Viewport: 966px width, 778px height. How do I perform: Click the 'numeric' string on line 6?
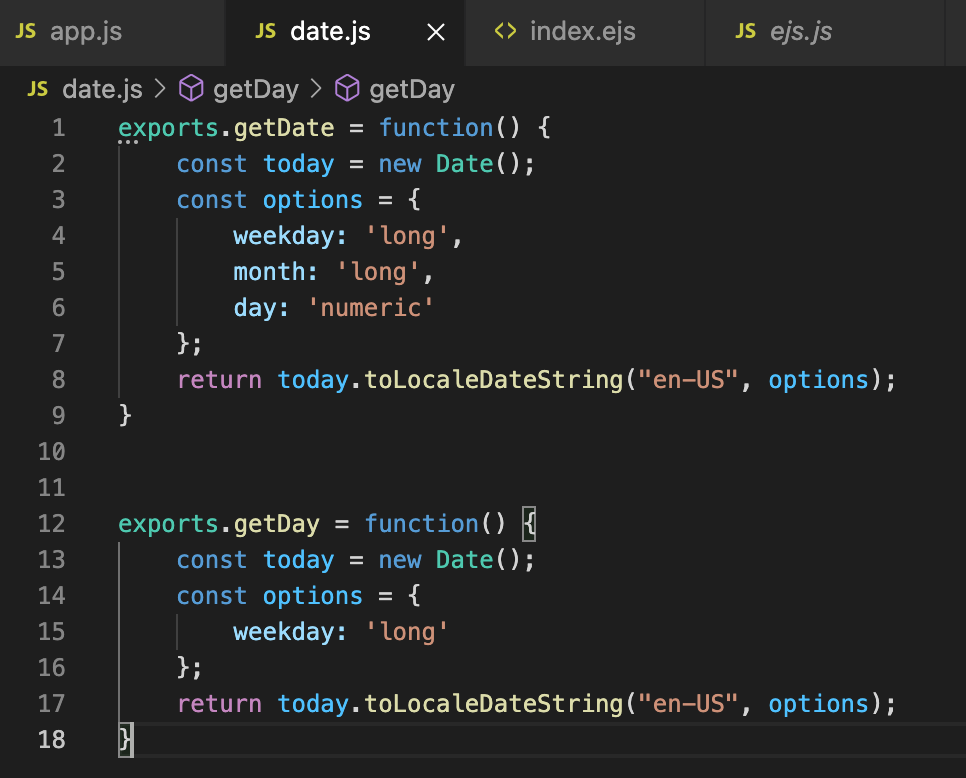(371, 307)
